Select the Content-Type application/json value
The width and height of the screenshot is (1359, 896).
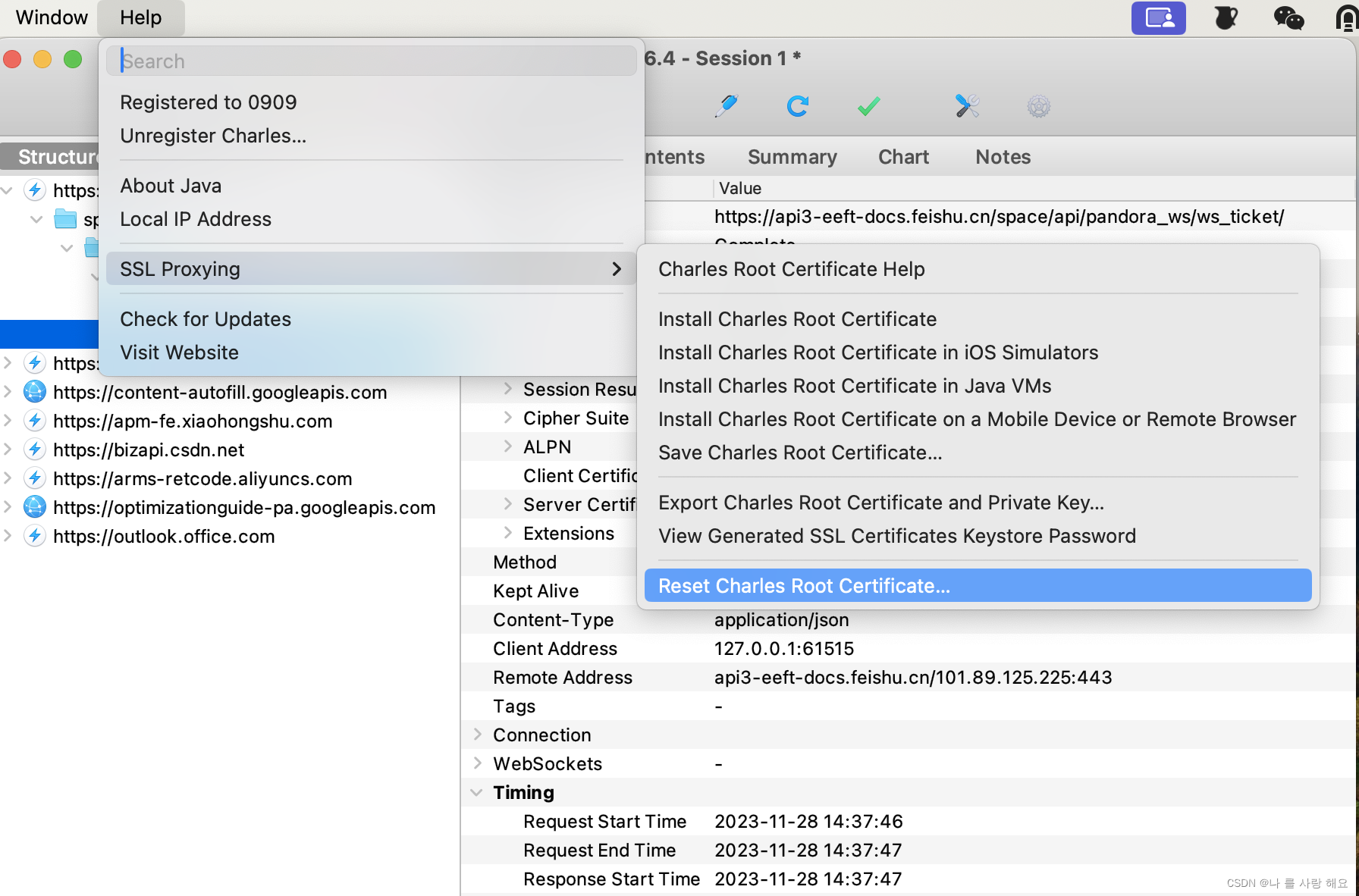pyautogui.click(x=781, y=619)
